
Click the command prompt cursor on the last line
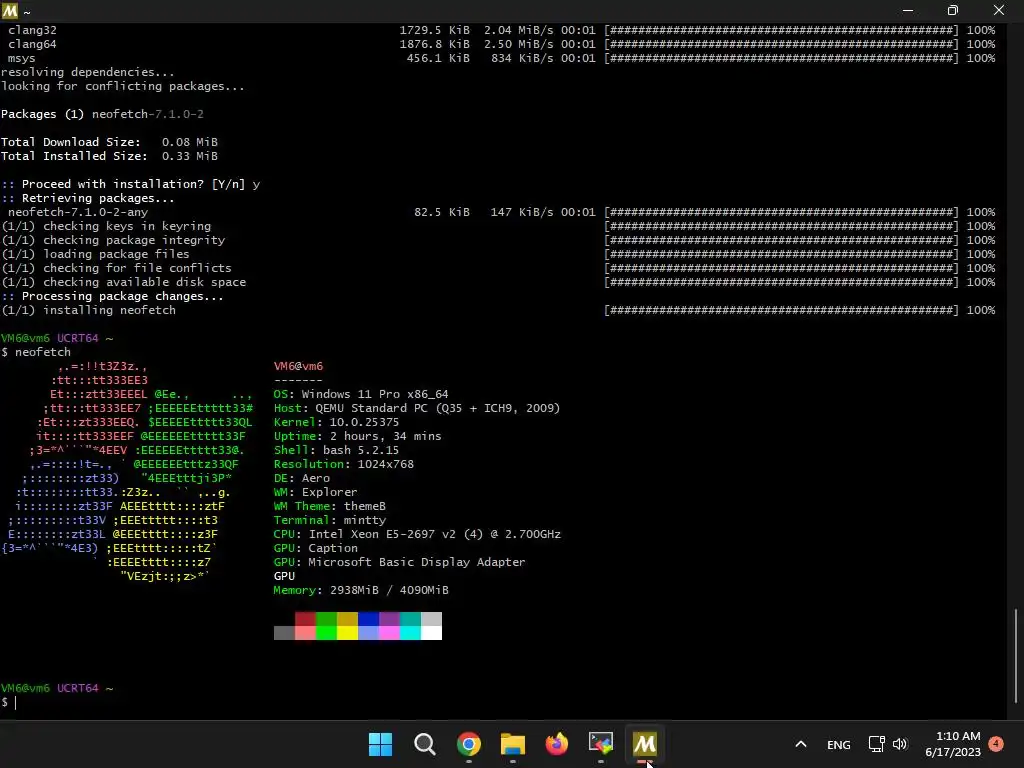click(16, 703)
